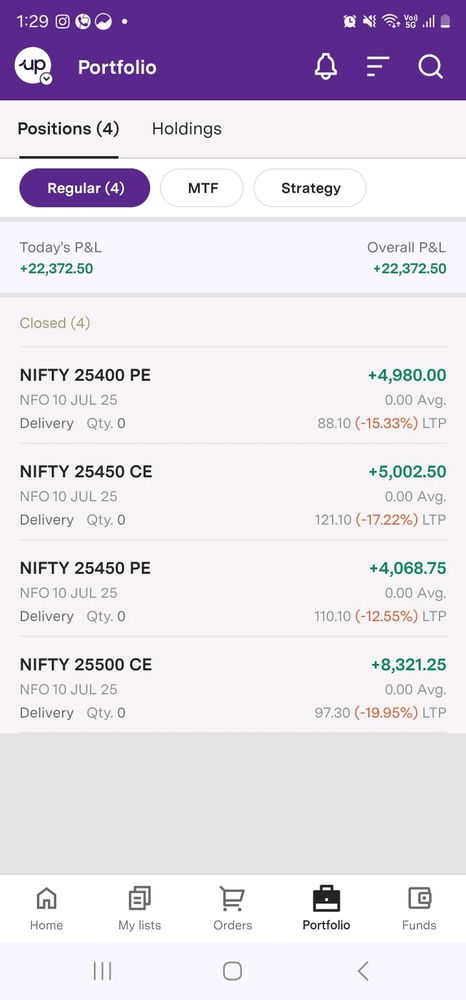
Task: Open the notifications bell icon
Action: coord(326,67)
